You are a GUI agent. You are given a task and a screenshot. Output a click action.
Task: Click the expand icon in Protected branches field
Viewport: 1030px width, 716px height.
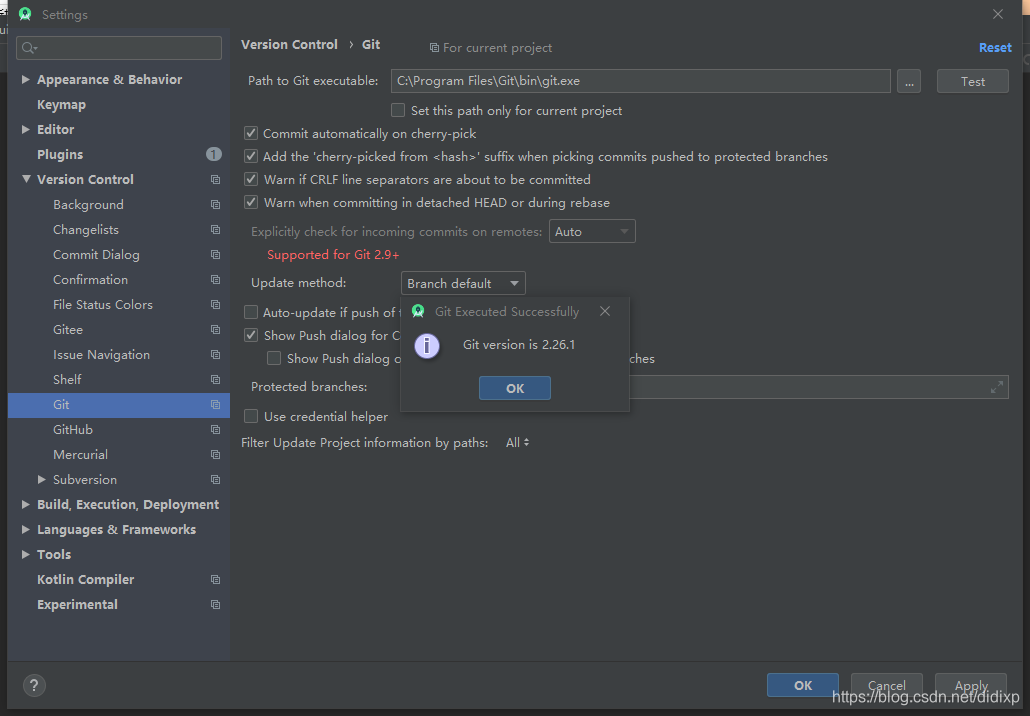click(x=996, y=387)
